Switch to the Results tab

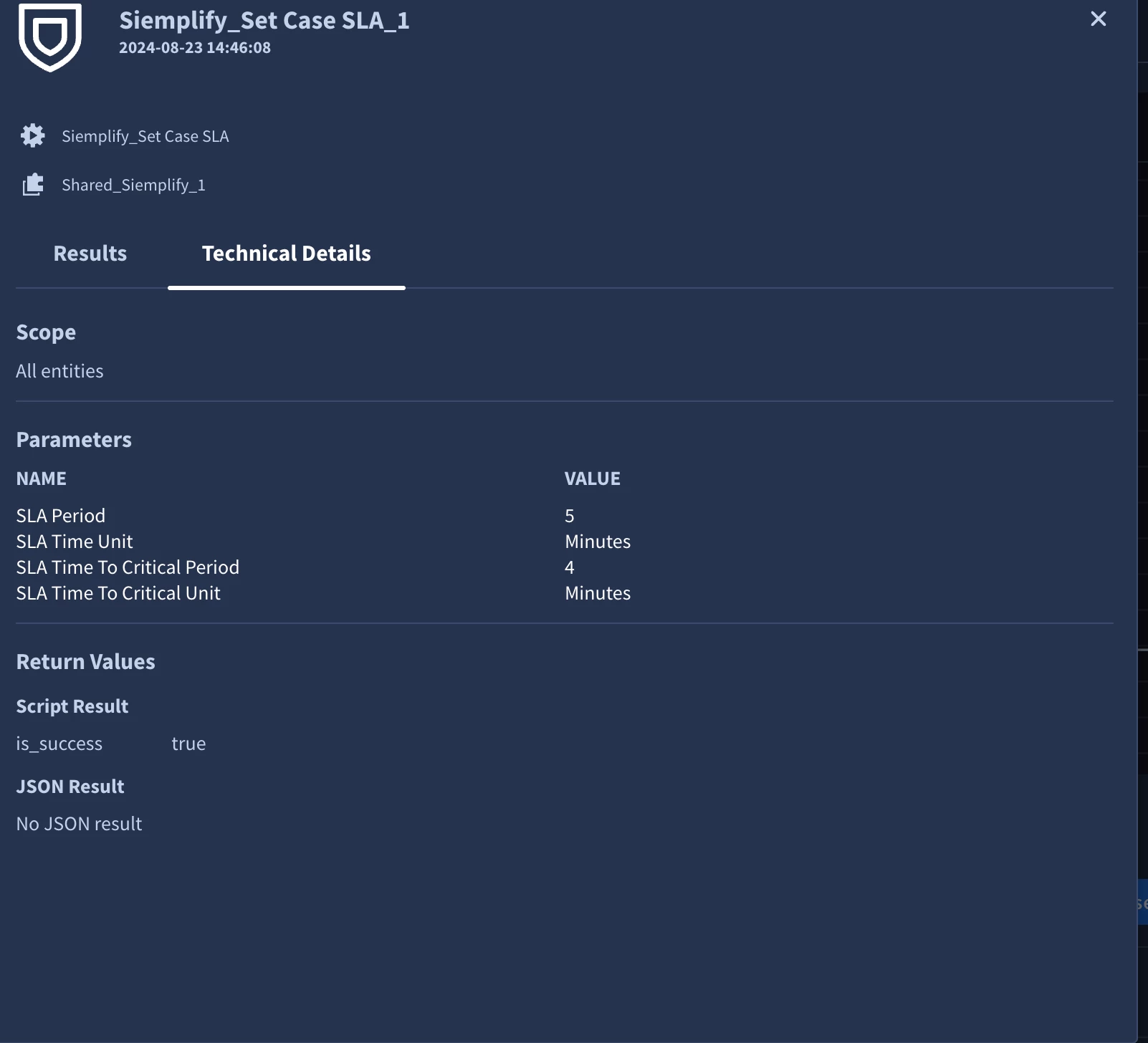(x=90, y=254)
